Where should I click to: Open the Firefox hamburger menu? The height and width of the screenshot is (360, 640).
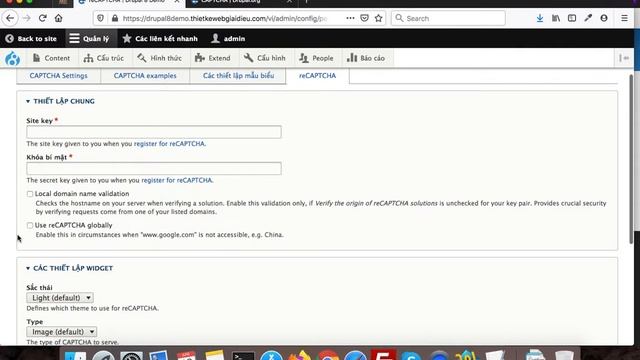pos(624,18)
